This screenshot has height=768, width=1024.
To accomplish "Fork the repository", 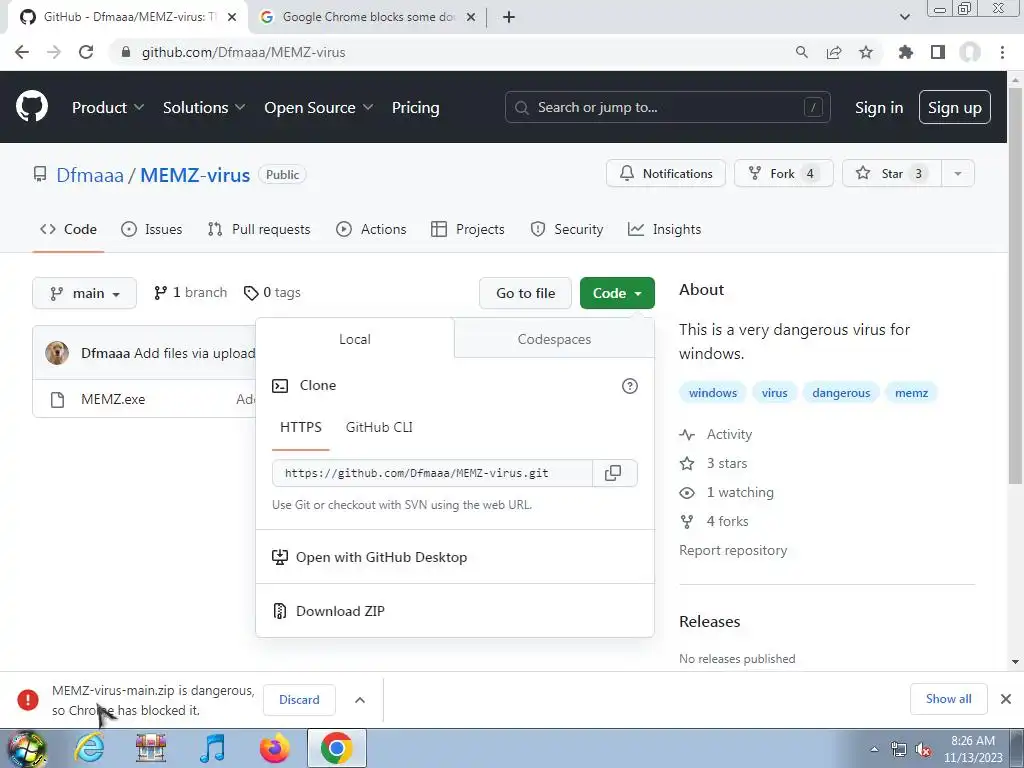I will tap(784, 174).
